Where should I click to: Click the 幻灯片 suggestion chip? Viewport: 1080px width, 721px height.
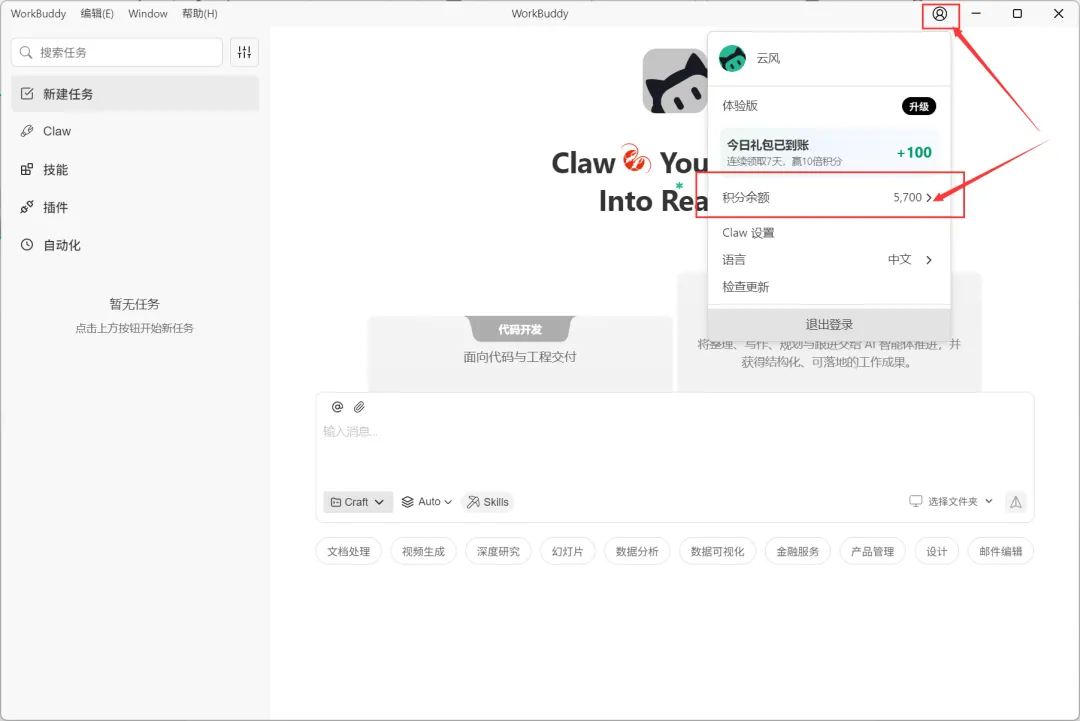pyautogui.click(x=568, y=552)
